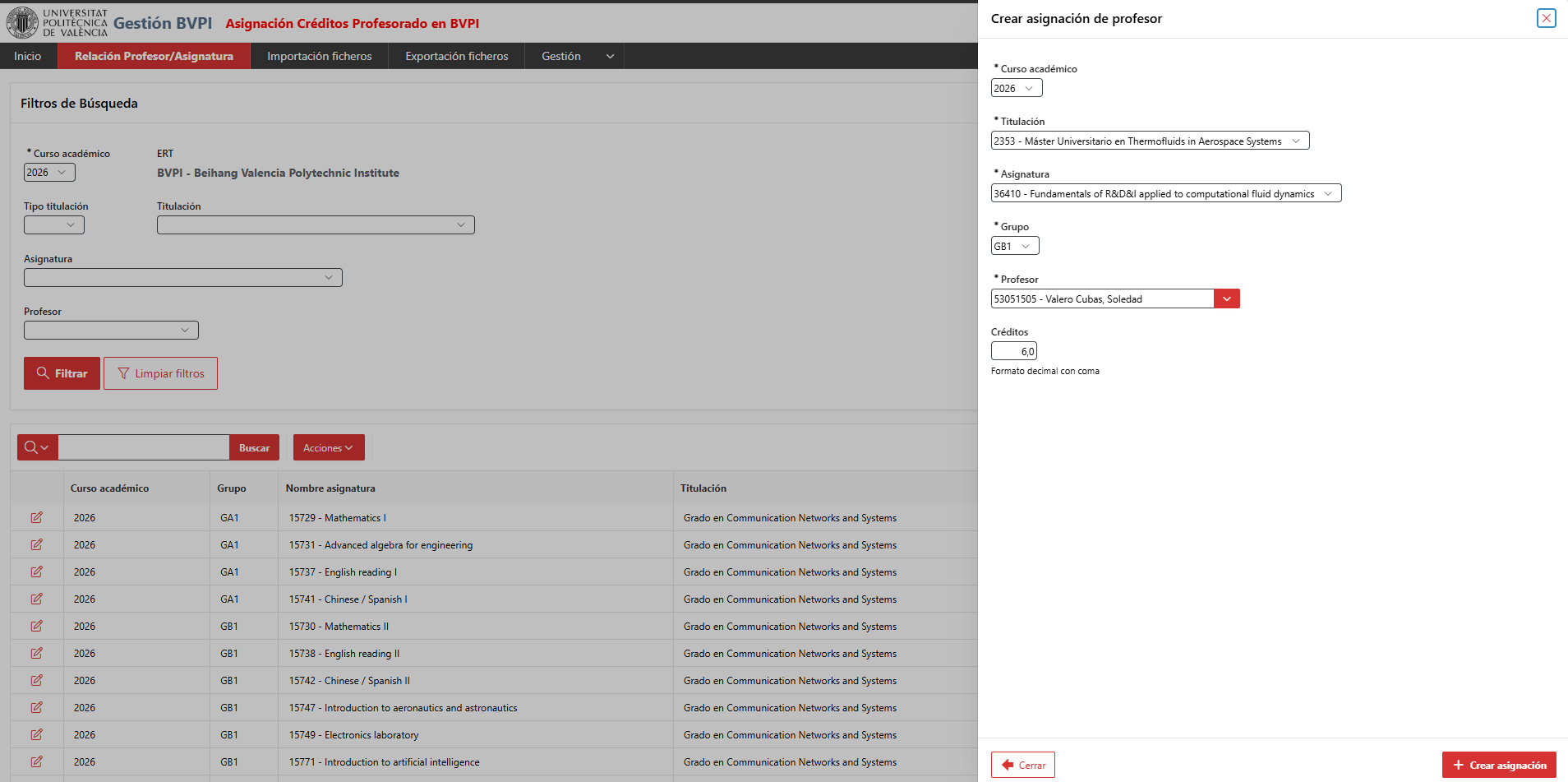Image resolution: width=1568 pixels, height=782 pixels.
Task: Click the Cerrar button
Action: pyautogui.click(x=1023, y=765)
